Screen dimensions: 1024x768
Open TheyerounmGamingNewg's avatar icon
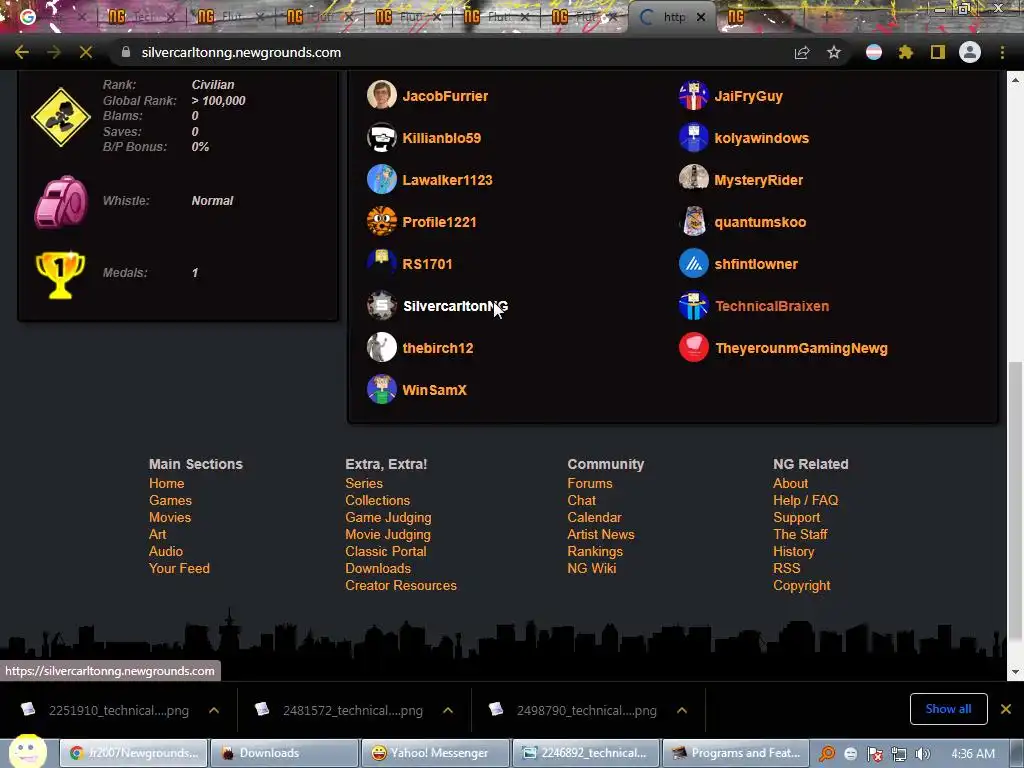[x=694, y=347]
